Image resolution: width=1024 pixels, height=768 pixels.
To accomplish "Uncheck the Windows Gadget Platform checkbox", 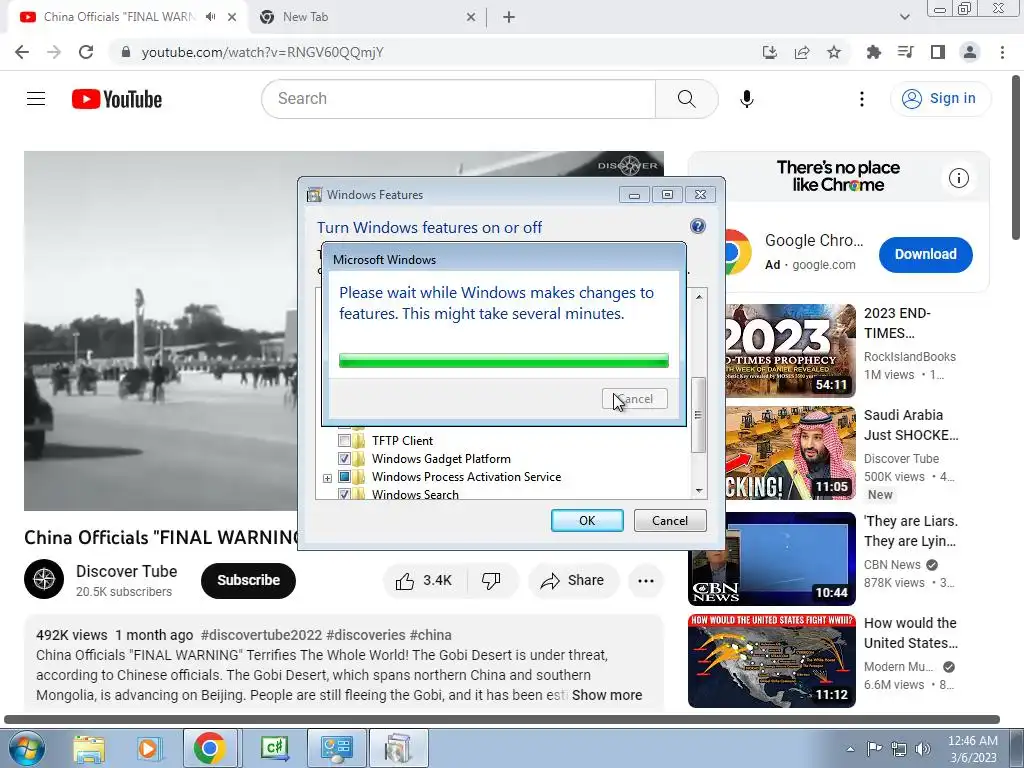I will (344, 458).
